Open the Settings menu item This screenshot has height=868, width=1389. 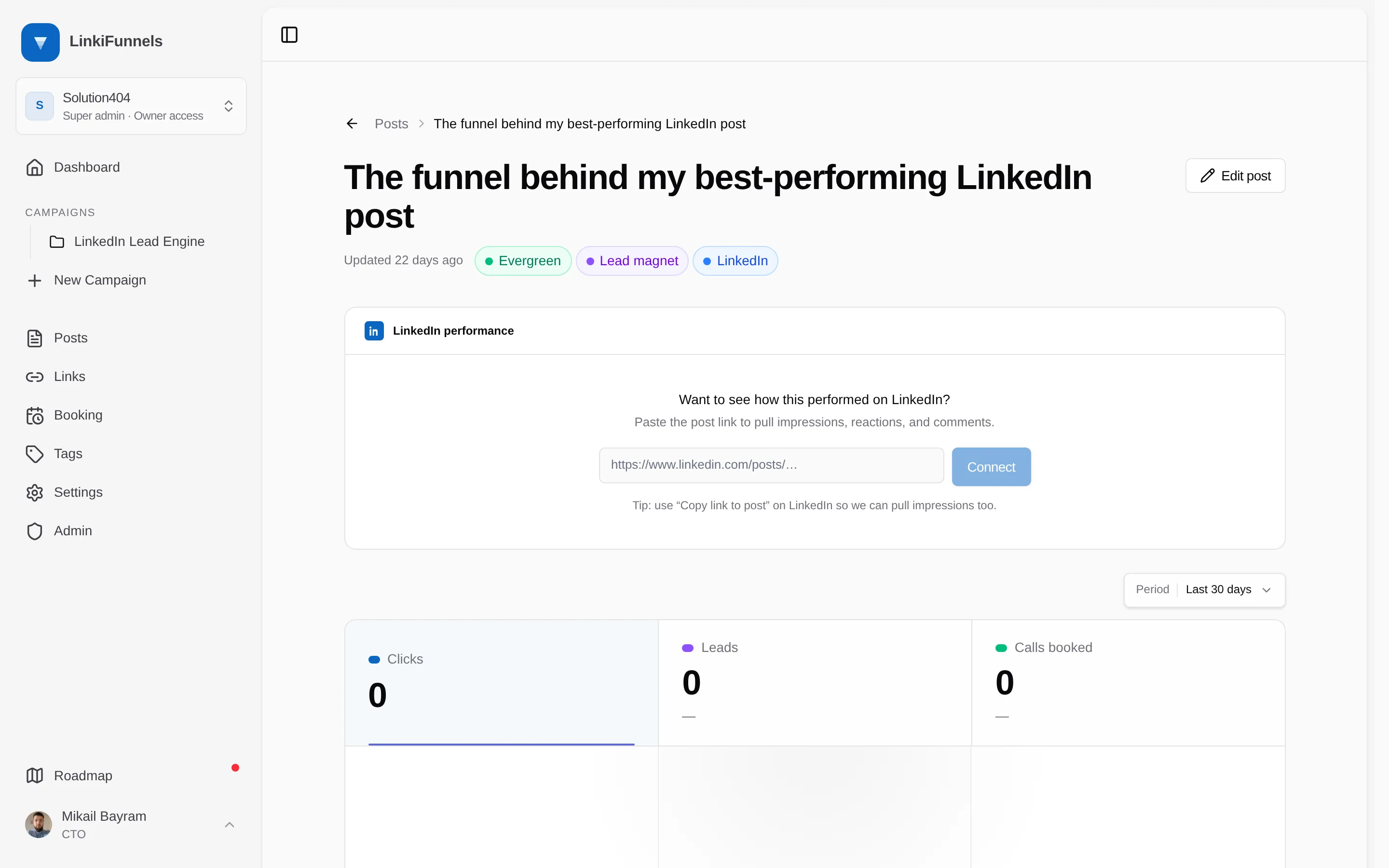tap(131, 492)
